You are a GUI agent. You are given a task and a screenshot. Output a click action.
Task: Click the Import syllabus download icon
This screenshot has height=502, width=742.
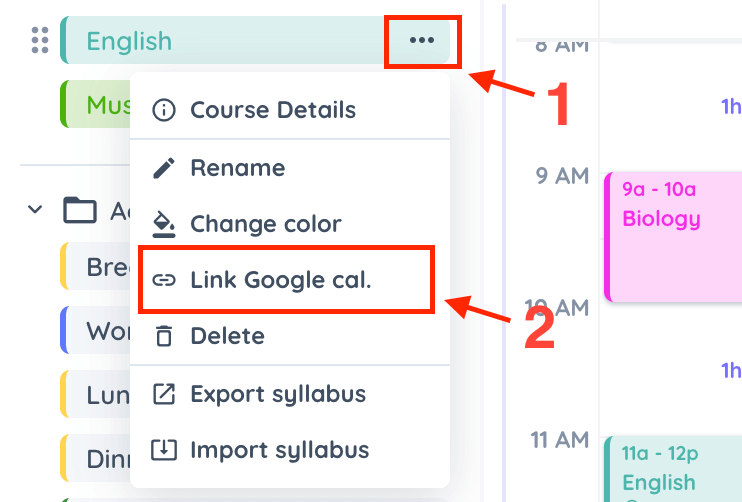[164, 450]
